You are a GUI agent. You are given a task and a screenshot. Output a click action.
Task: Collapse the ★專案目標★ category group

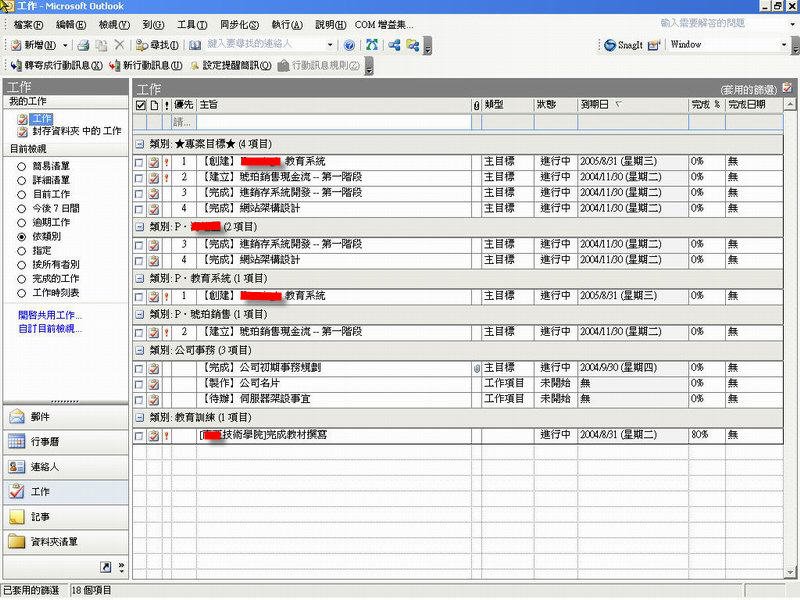(x=139, y=144)
